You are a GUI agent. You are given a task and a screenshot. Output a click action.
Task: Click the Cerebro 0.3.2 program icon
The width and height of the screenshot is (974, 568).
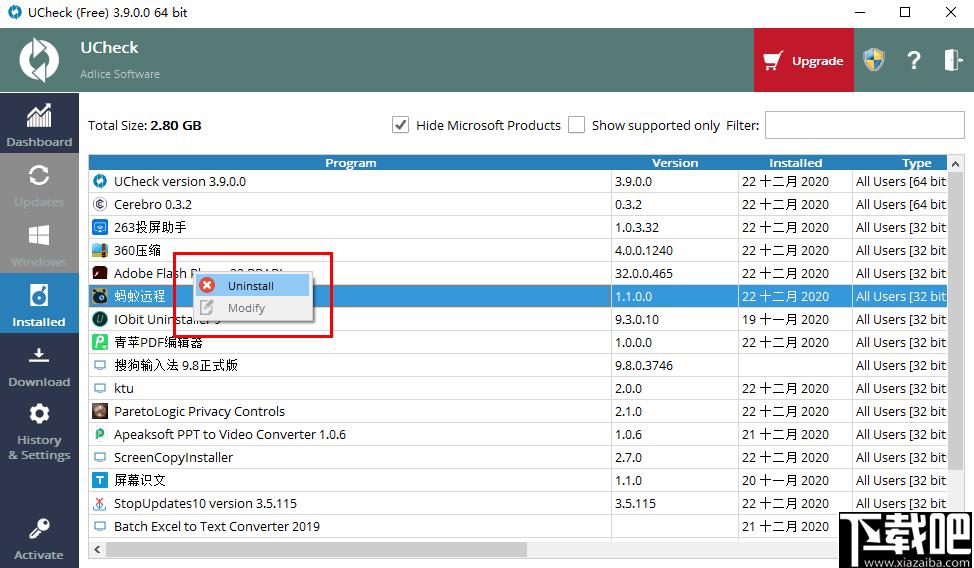click(x=99, y=204)
